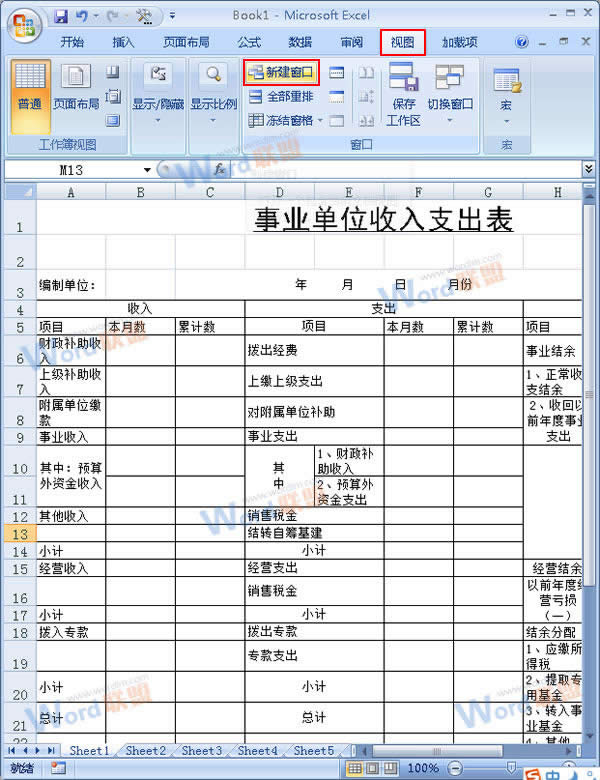The height and width of the screenshot is (780, 600).
Task: Open the 数据 ribbon tab
Action: (x=300, y=42)
